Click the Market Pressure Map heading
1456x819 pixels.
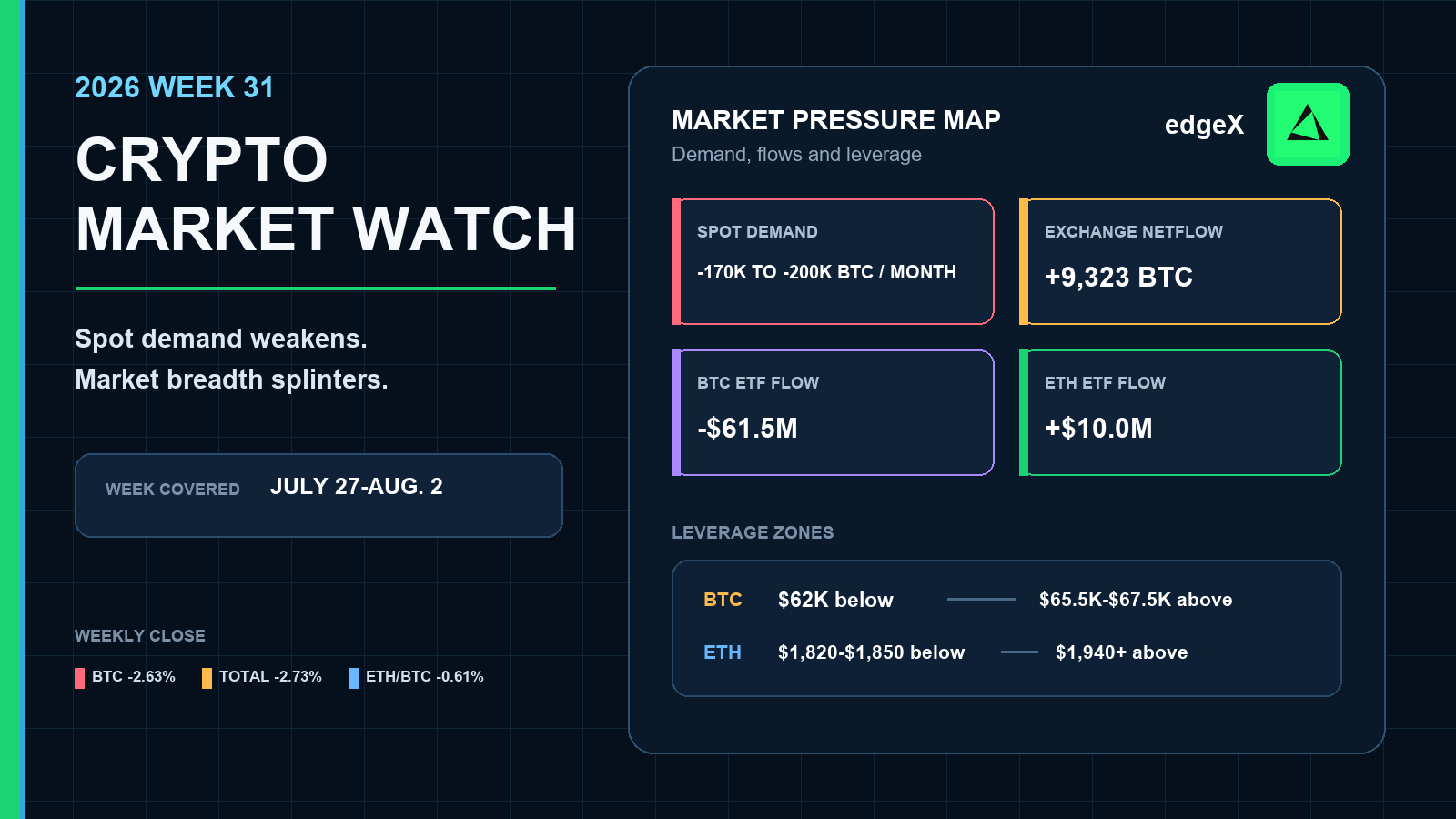pyautogui.click(x=836, y=120)
